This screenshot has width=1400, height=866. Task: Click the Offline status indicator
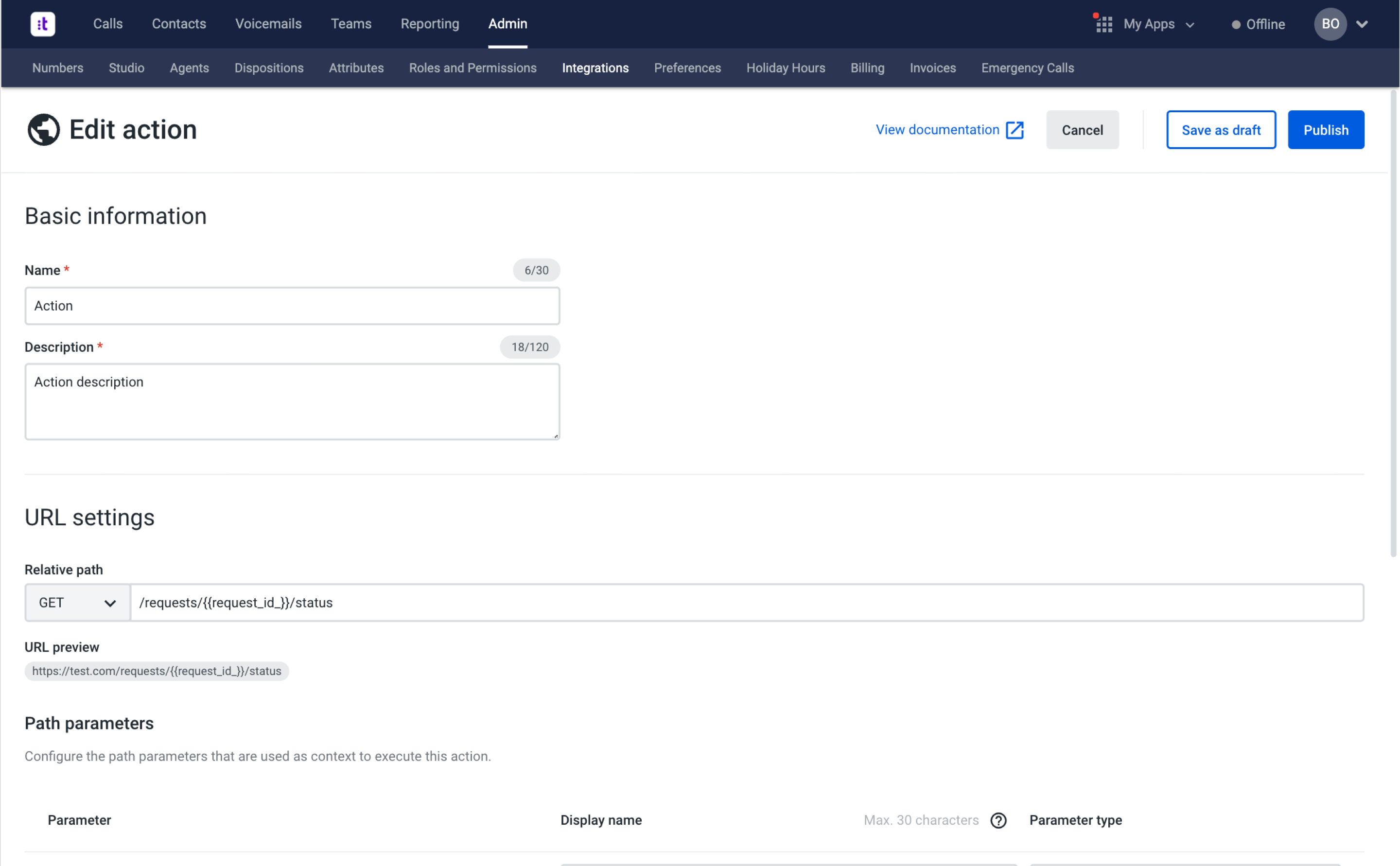(1258, 24)
